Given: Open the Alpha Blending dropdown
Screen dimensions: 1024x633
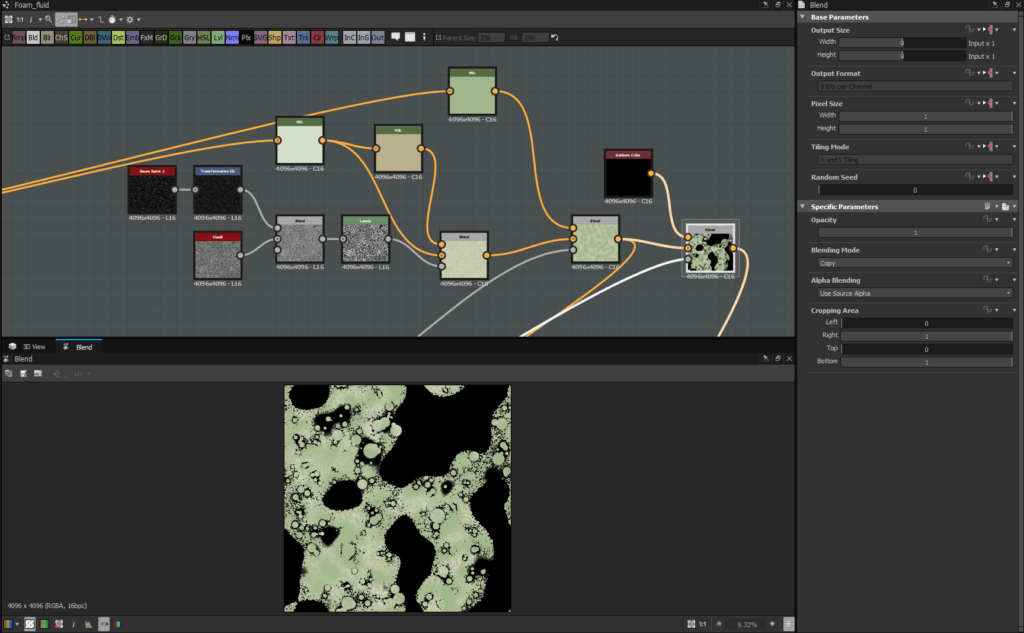Looking at the screenshot, I should [914, 294].
